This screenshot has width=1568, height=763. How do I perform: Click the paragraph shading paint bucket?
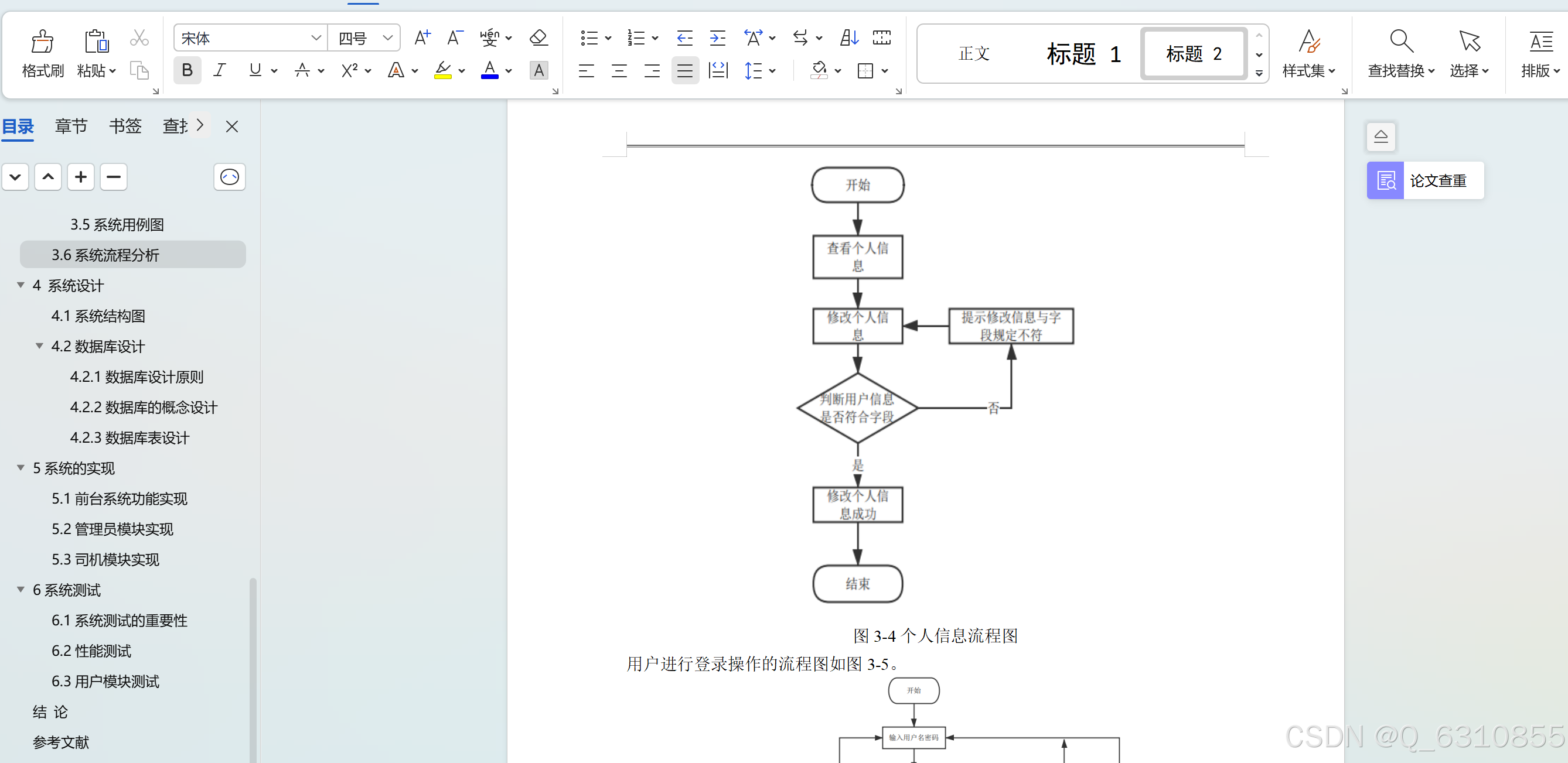coord(819,71)
